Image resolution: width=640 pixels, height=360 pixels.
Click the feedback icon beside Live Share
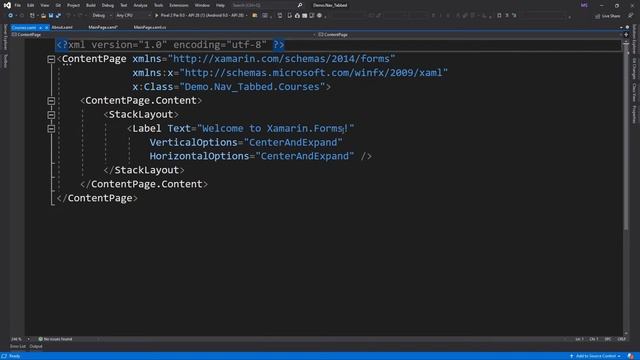tap(631, 16)
